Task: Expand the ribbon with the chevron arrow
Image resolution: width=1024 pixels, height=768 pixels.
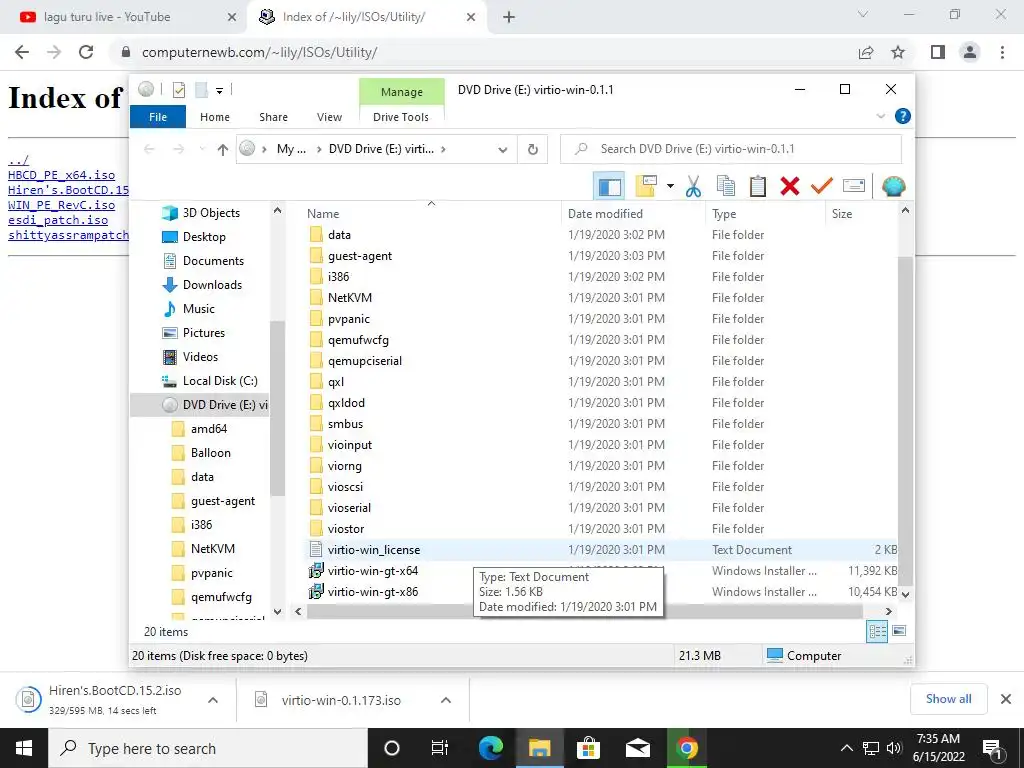Action: click(x=880, y=116)
